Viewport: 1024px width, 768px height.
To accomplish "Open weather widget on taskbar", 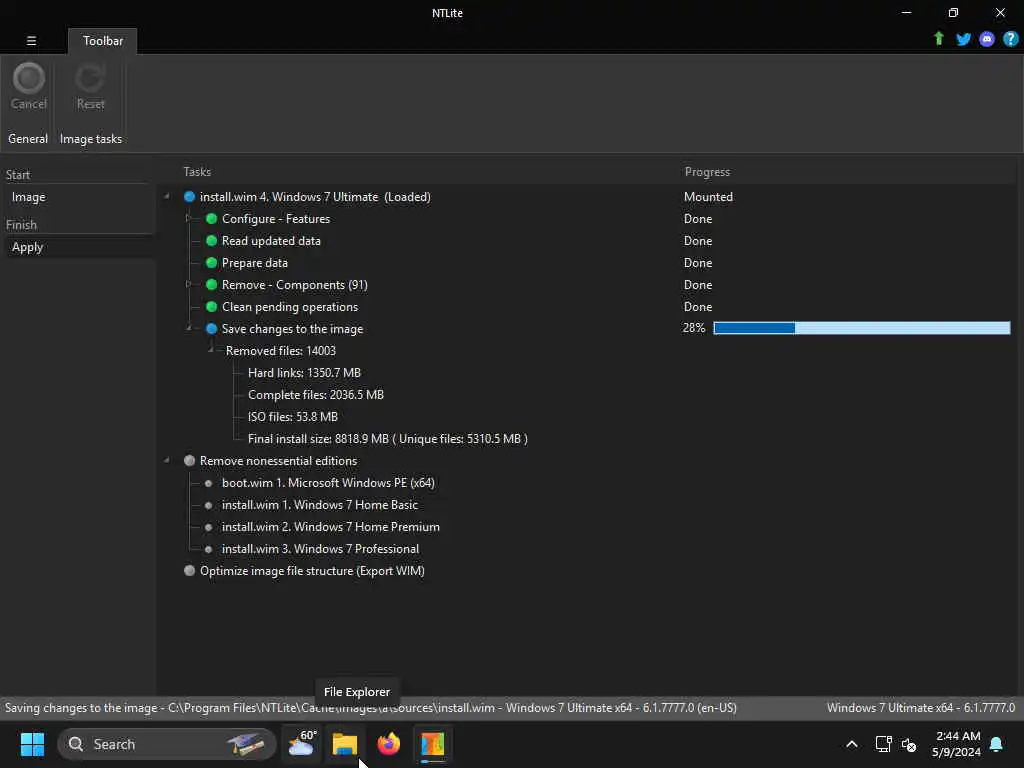I will coord(301,744).
